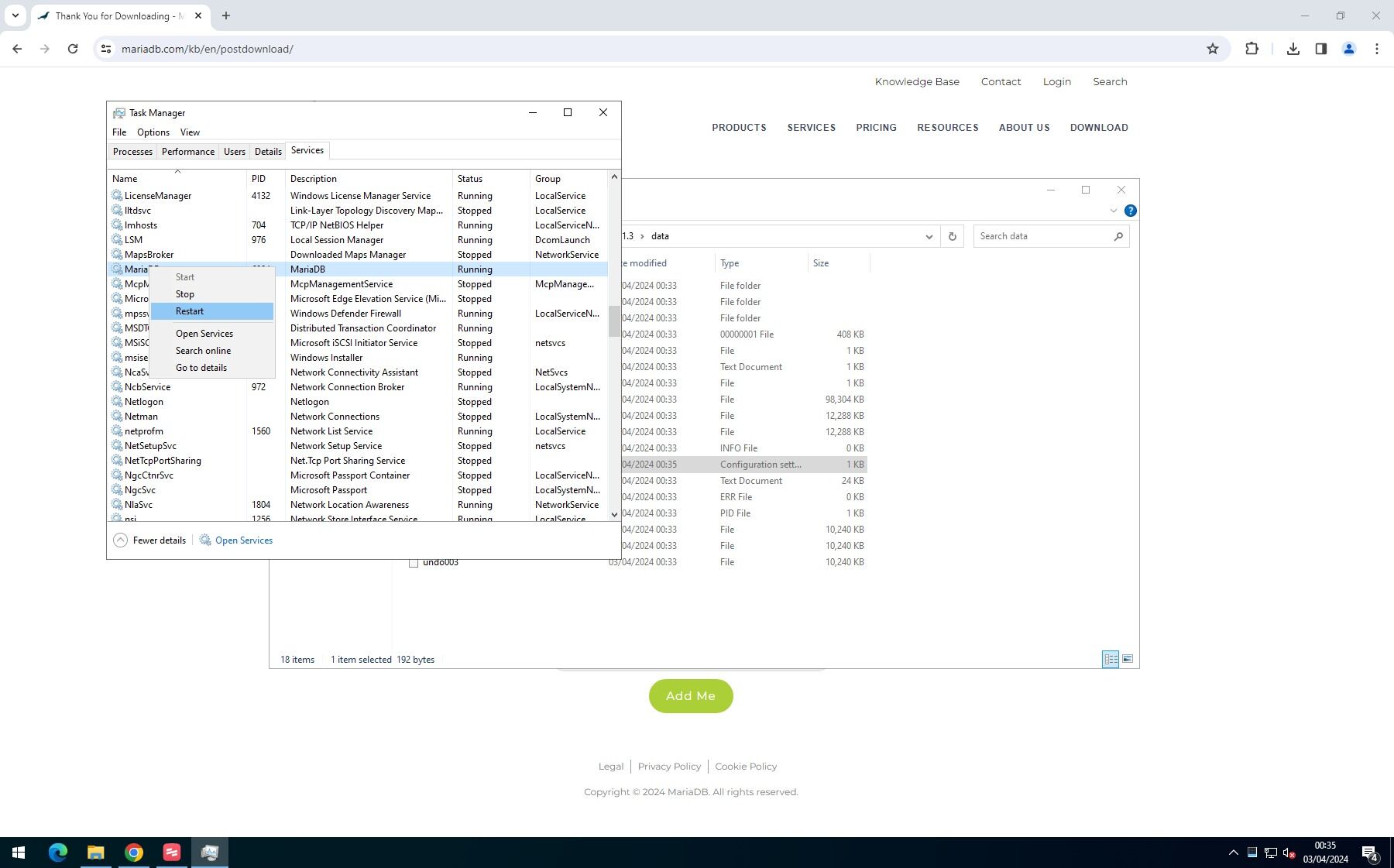Switch to the Users tab
The image size is (1394, 868).
235,152
